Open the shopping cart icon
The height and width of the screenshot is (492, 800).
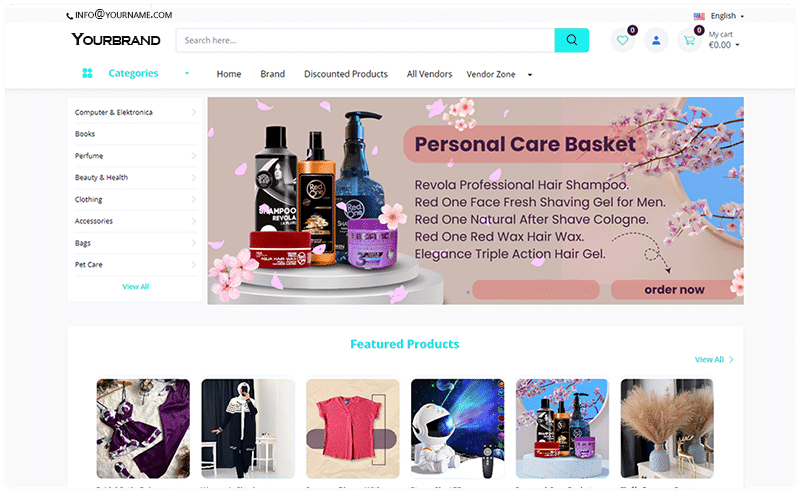click(689, 40)
